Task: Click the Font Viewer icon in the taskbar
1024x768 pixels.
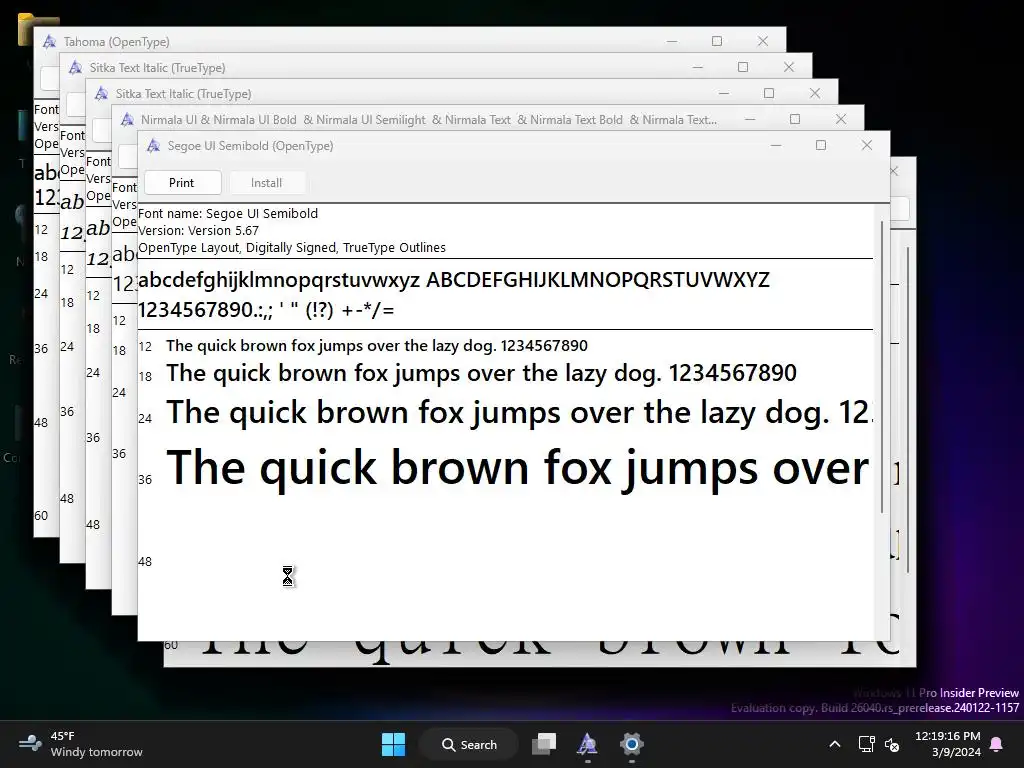Action: tap(587, 744)
